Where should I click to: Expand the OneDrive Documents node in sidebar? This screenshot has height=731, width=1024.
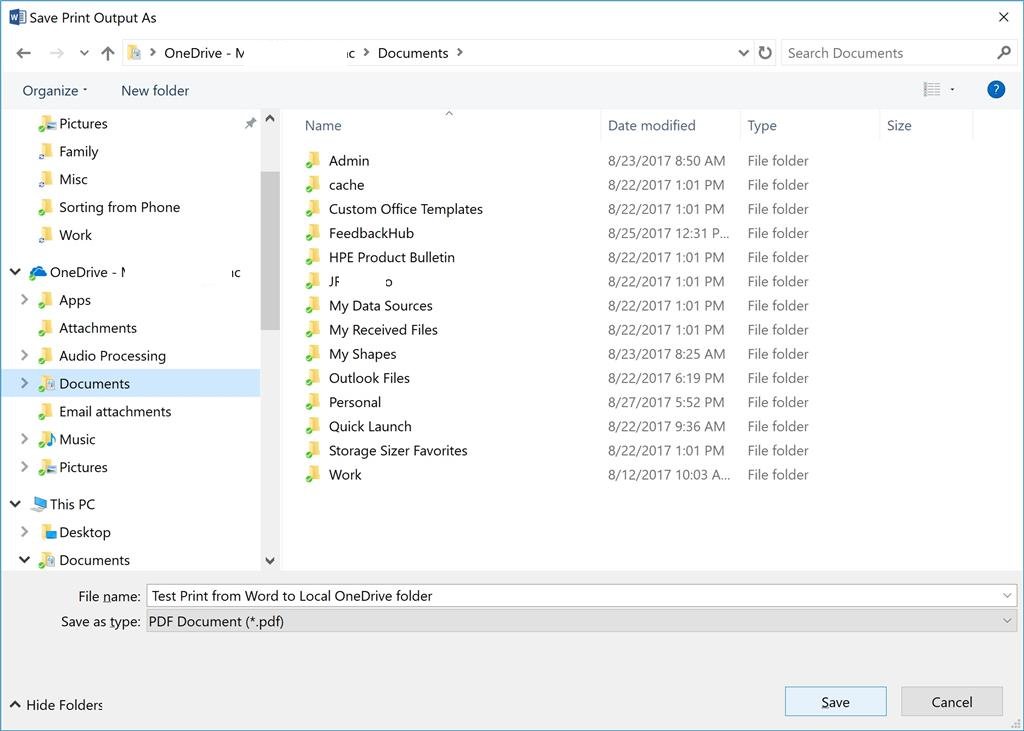(24, 383)
